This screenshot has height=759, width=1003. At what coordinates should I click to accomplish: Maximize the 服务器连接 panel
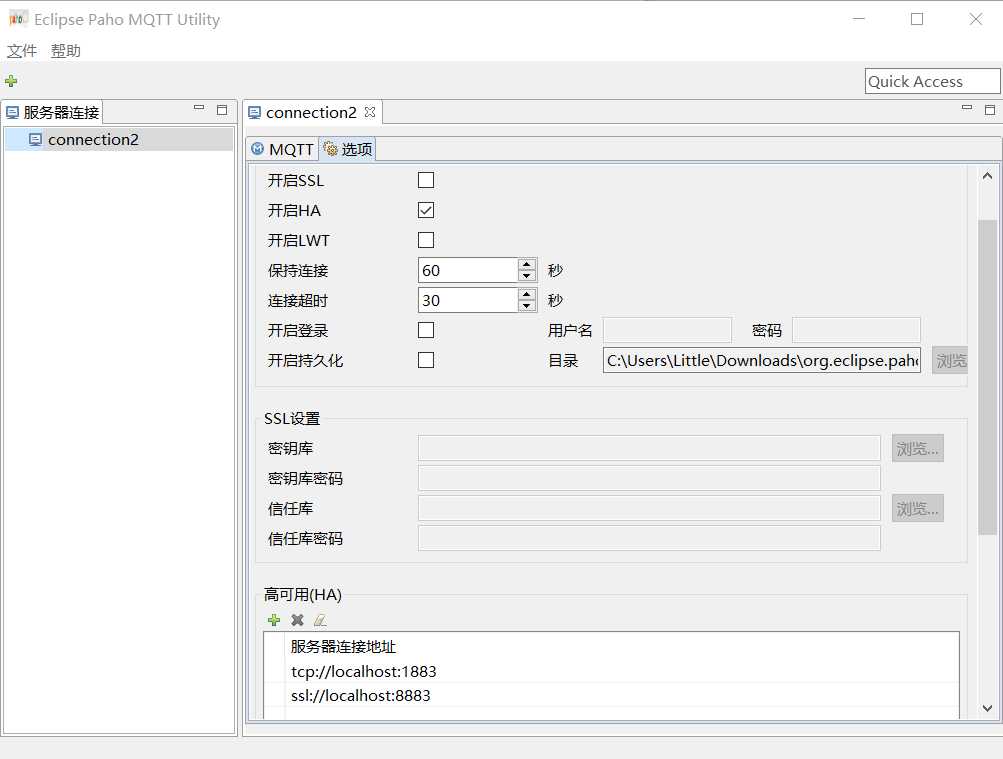coord(222,109)
